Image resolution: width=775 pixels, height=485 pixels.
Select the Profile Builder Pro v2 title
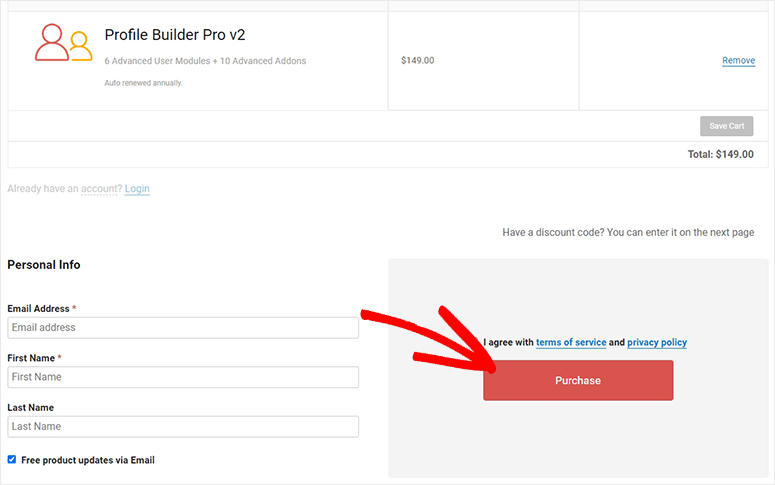point(175,35)
